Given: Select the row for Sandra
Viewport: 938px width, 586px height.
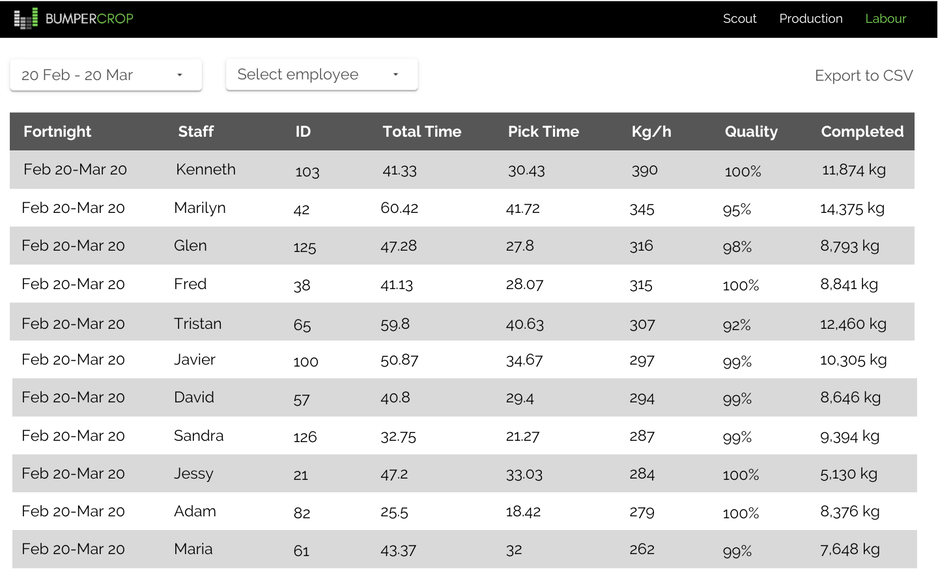Looking at the screenshot, I should coord(199,436).
